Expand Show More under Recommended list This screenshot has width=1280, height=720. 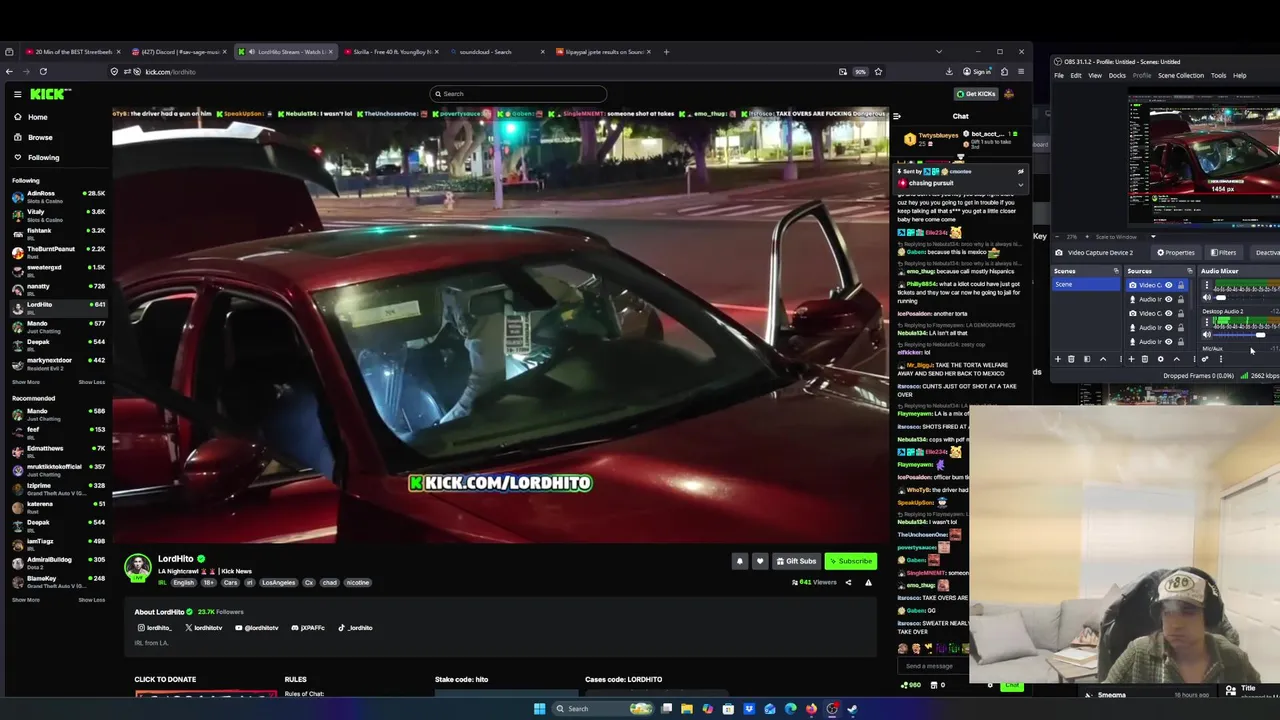click(26, 600)
